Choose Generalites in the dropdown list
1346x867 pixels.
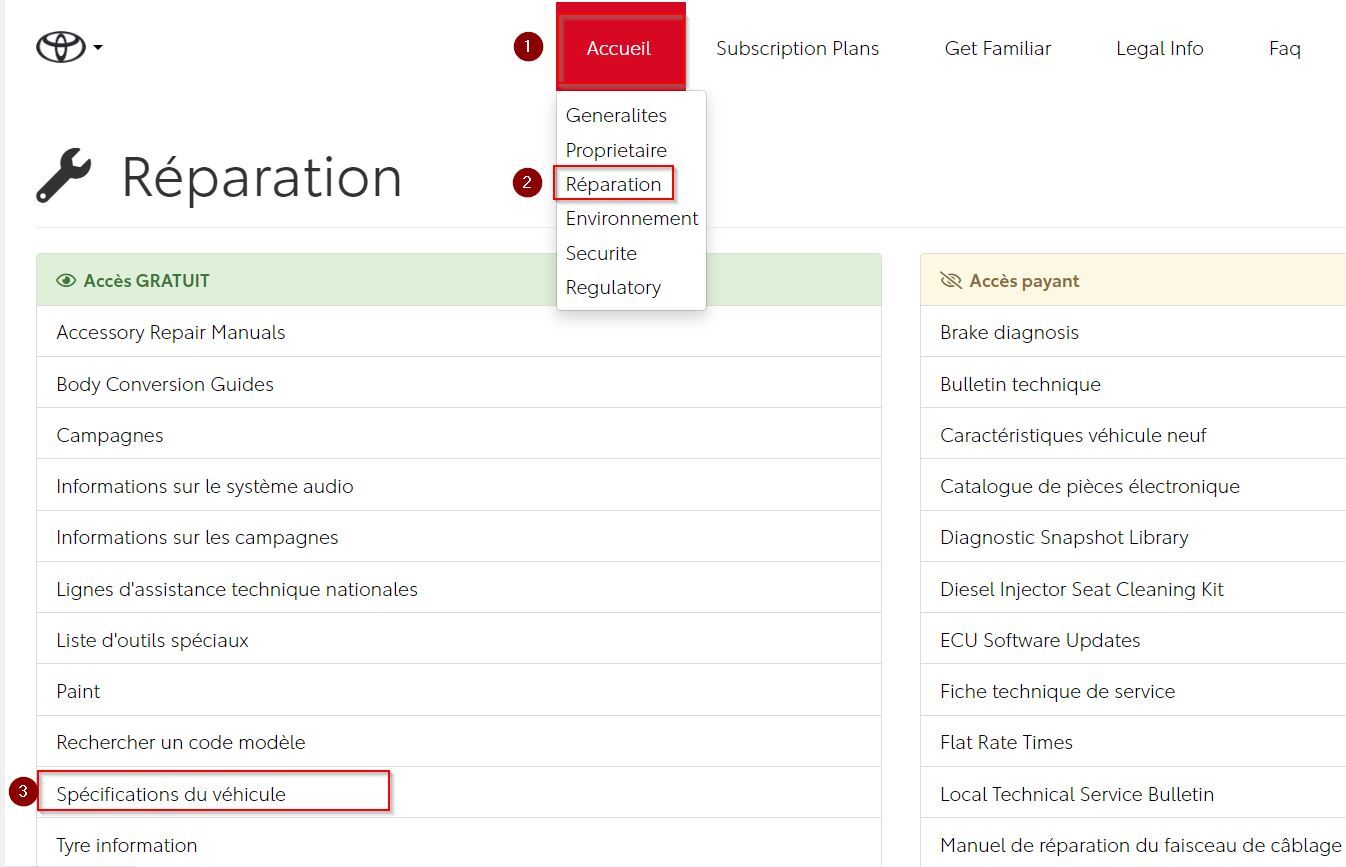[x=616, y=115]
